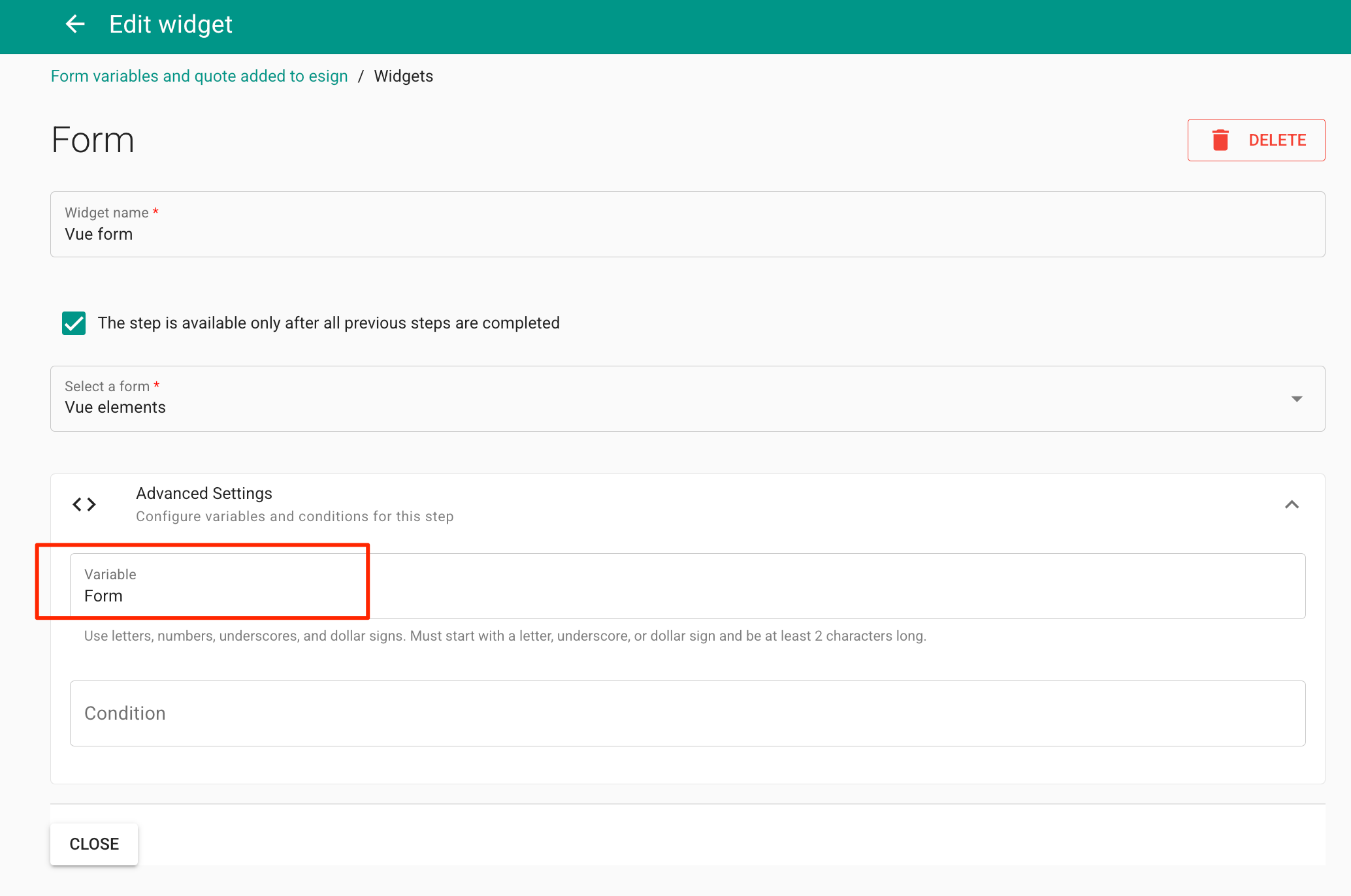Open the Select a form dropdown showing Vue elements
The height and width of the screenshot is (896, 1351).
[653, 398]
